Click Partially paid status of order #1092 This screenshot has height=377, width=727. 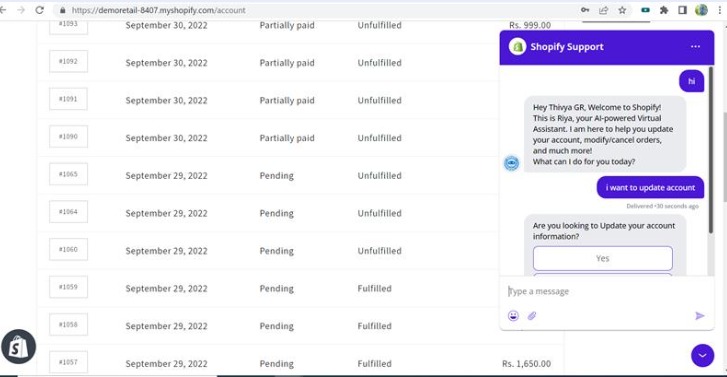[287, 63]
